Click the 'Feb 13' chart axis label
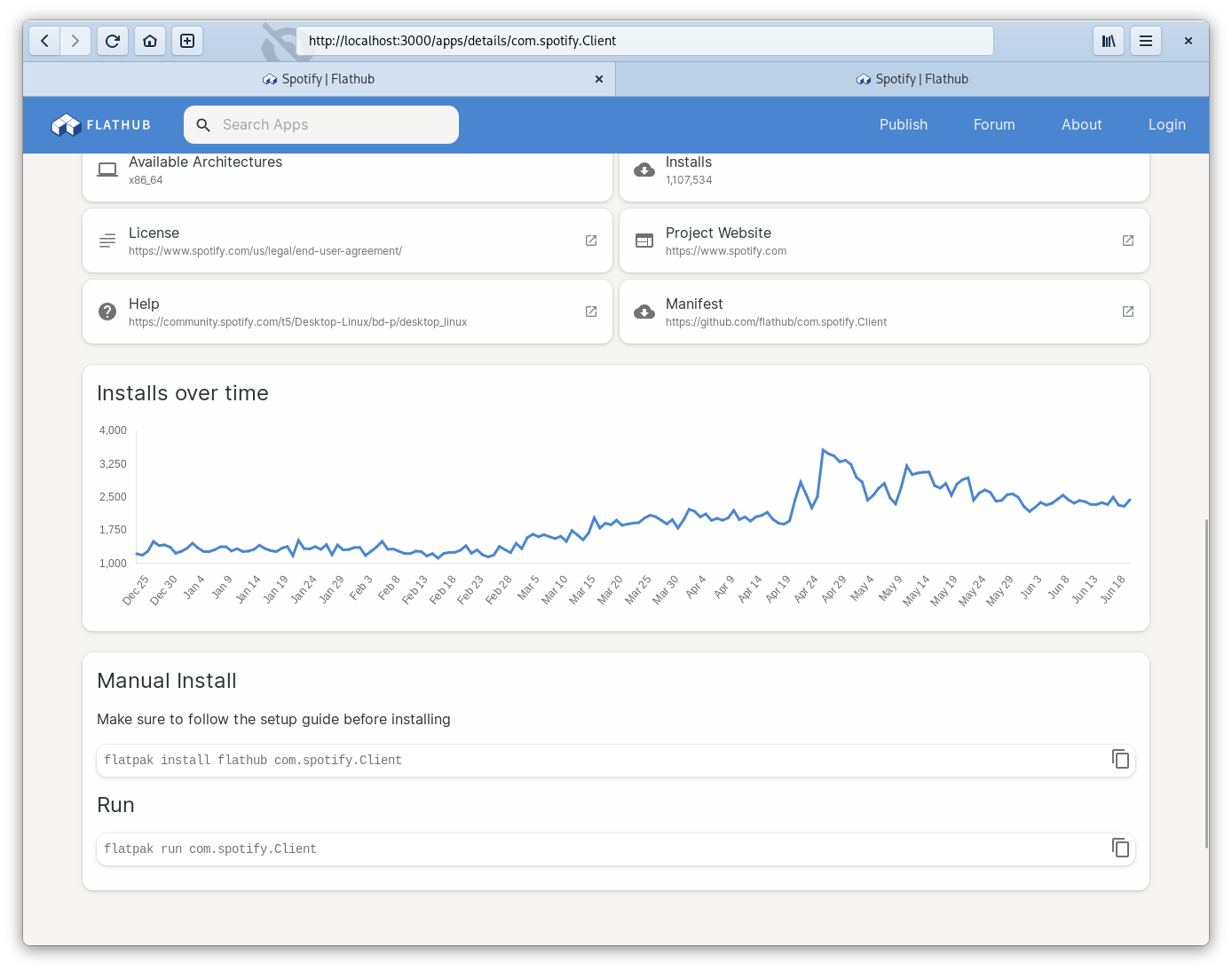The height and width of the screenshot is (971, 1232). coord(415,590)
